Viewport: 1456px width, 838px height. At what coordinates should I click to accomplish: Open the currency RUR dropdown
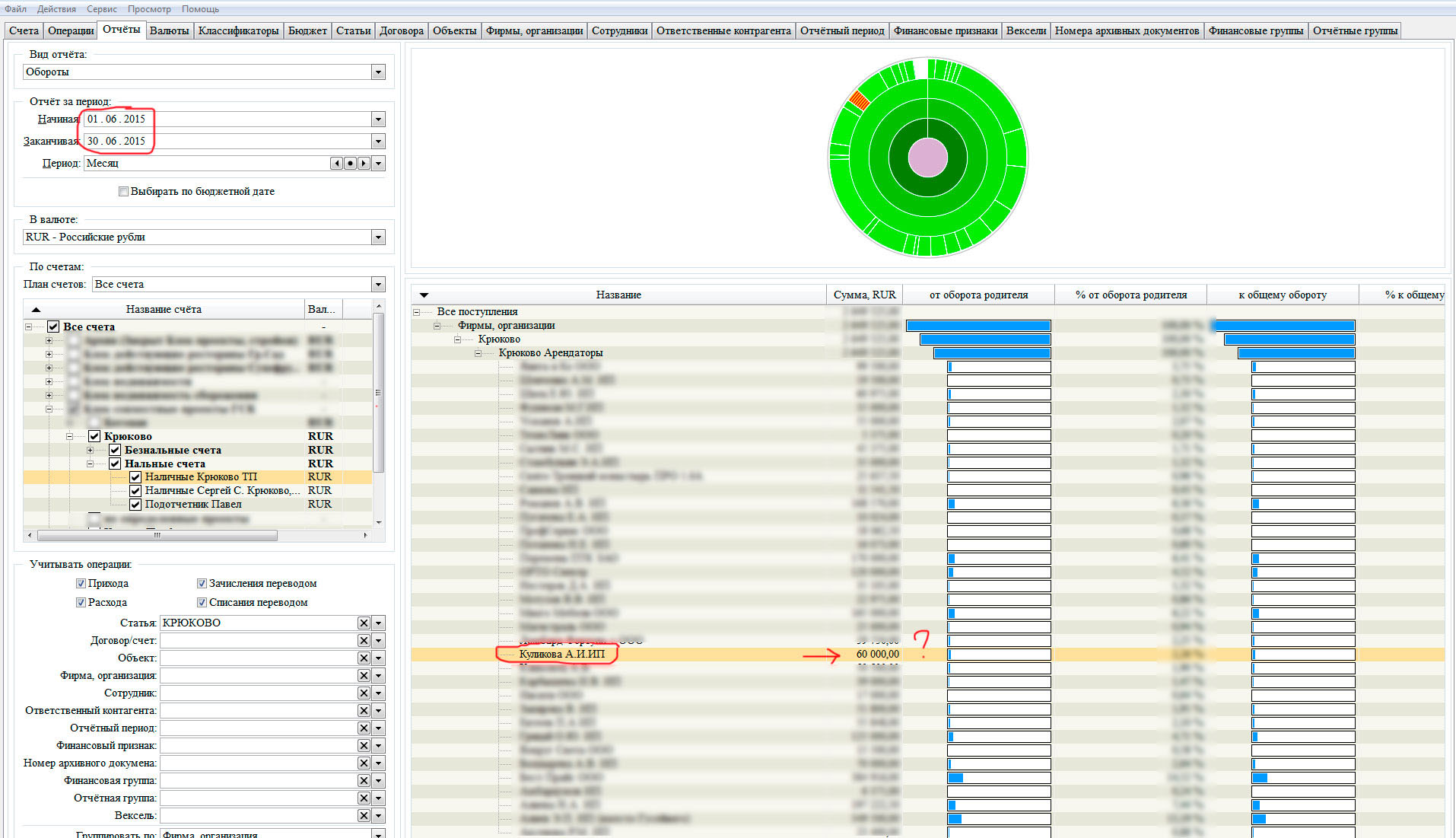(378, 237)
